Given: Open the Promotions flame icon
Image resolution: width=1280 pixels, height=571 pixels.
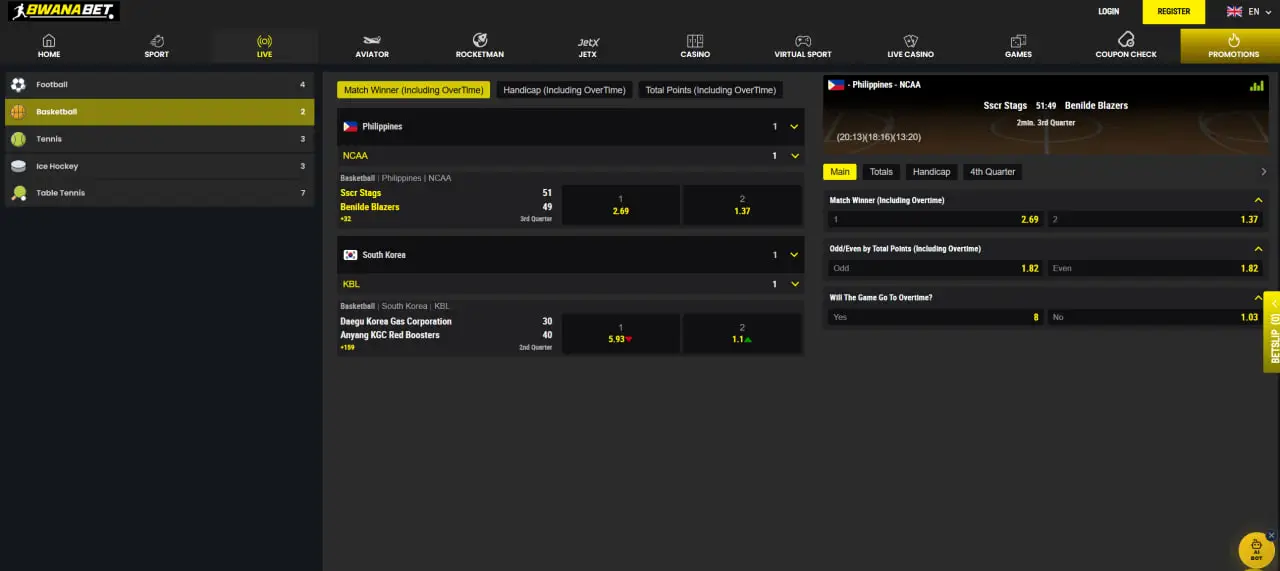Looking at the screenshot, I should click(1233, 41).
